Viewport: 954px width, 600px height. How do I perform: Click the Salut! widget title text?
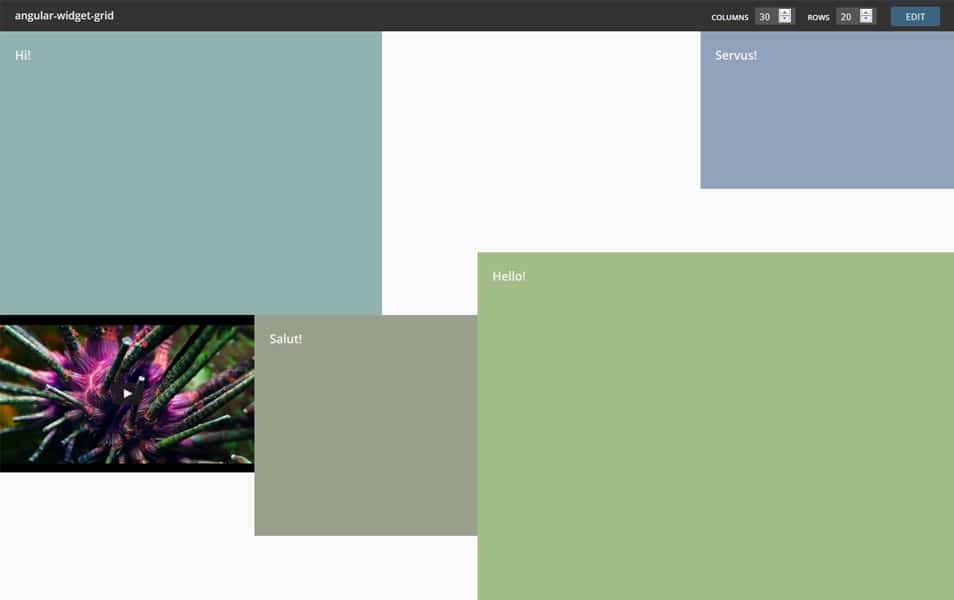click(287, 338)
